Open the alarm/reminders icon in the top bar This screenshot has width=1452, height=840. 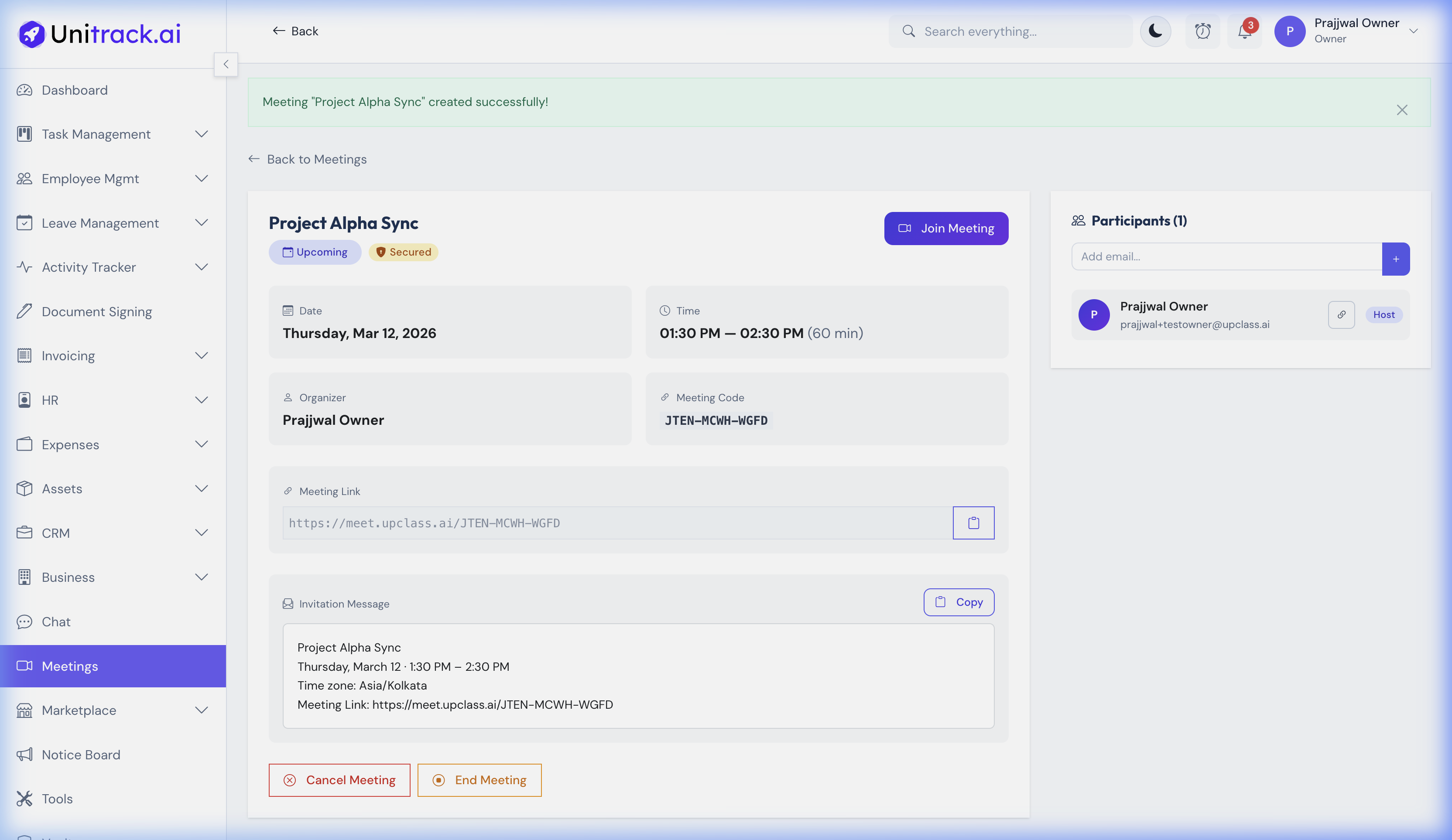pos(1202,31)
